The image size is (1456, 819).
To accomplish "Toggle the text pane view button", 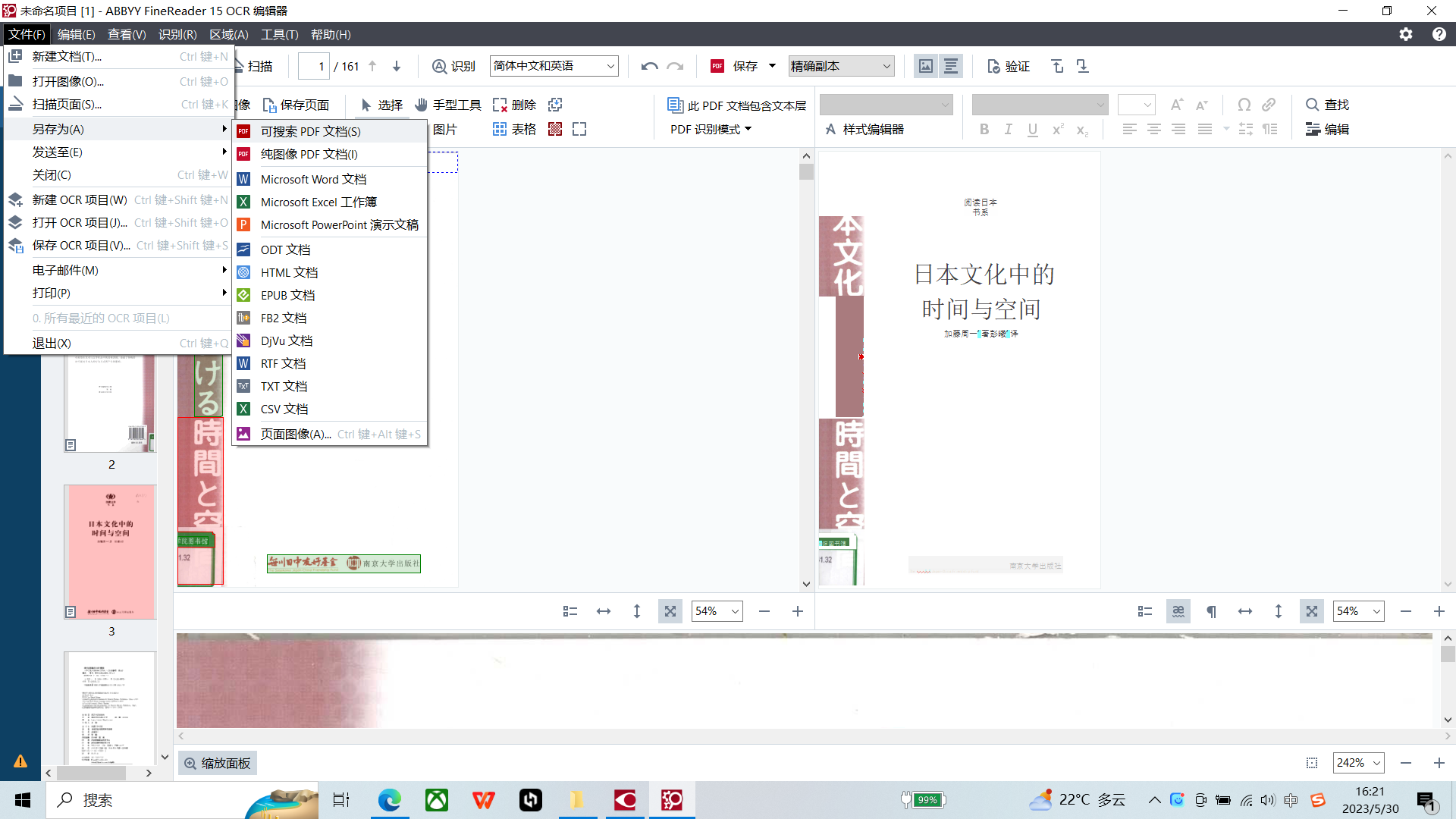I will tap(951, 67).
